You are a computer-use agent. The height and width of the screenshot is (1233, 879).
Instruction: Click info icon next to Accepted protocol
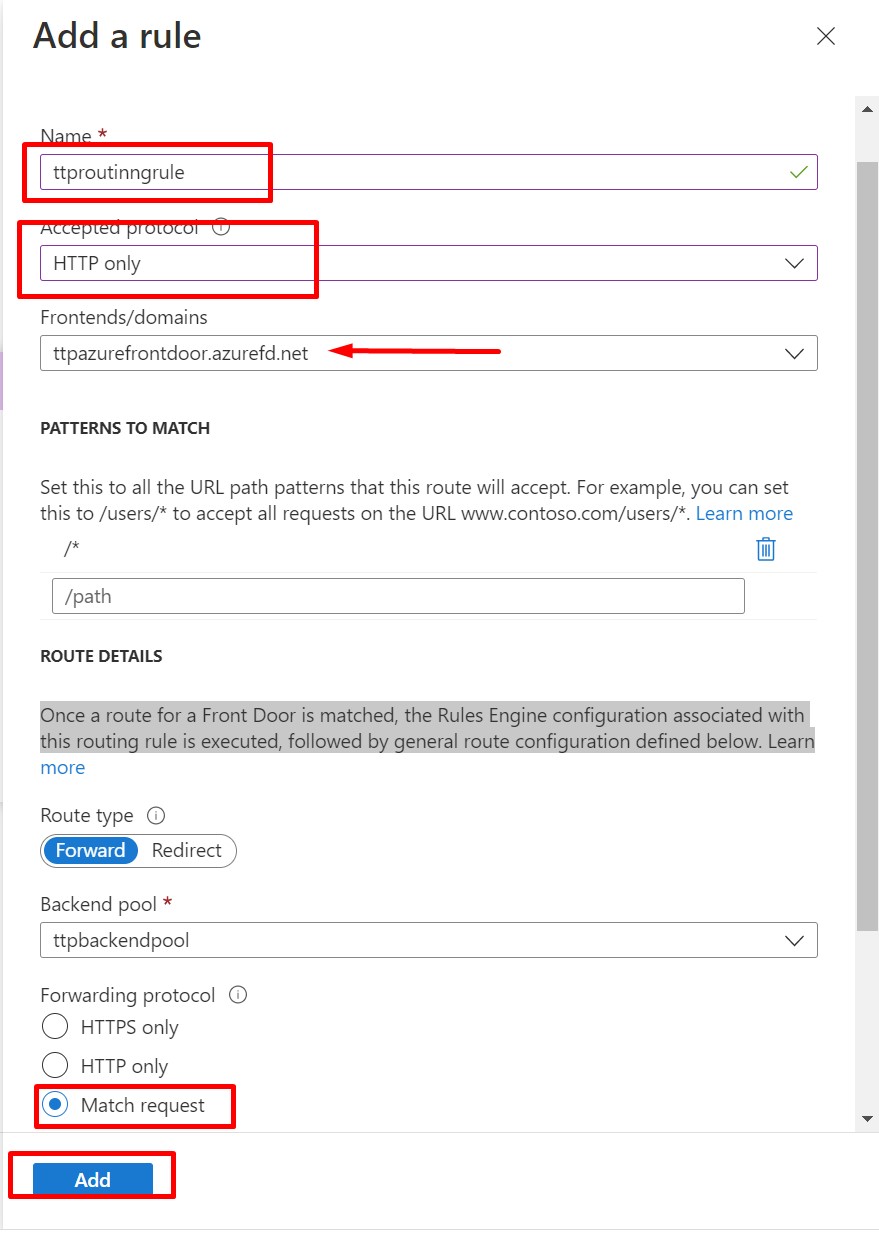pos(222,227)
